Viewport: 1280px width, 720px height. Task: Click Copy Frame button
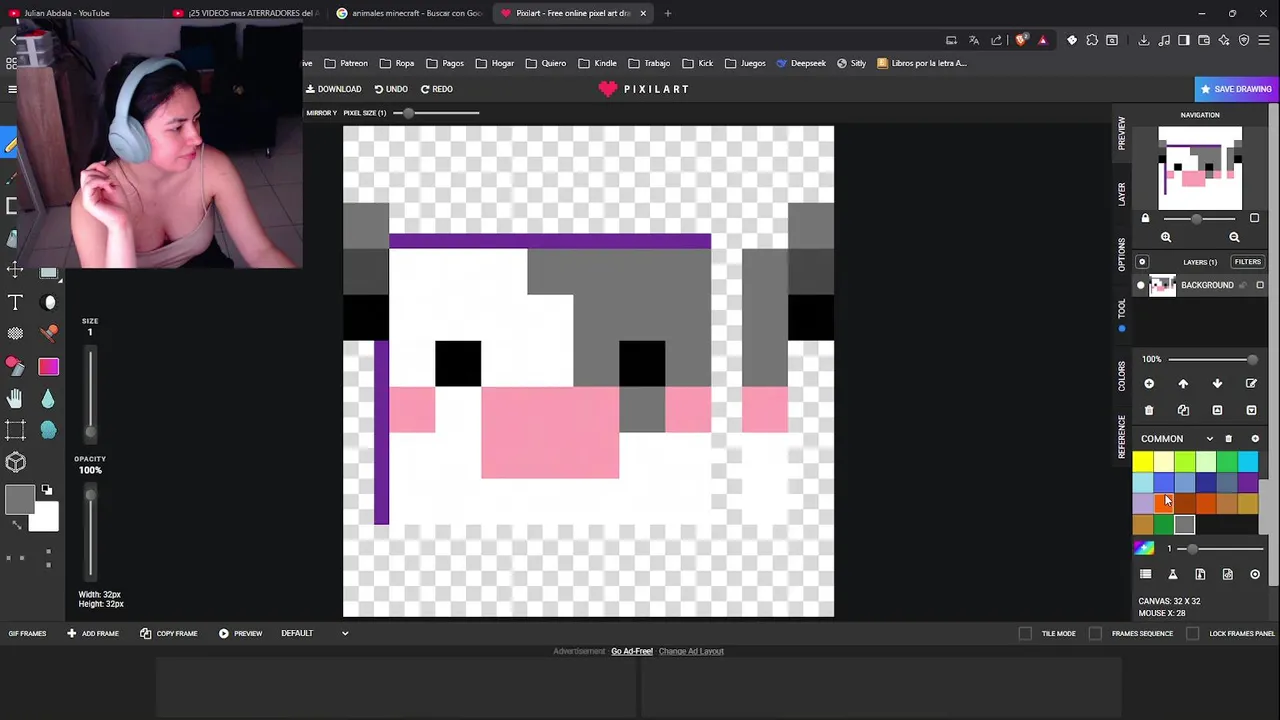(x=169, y=633)
